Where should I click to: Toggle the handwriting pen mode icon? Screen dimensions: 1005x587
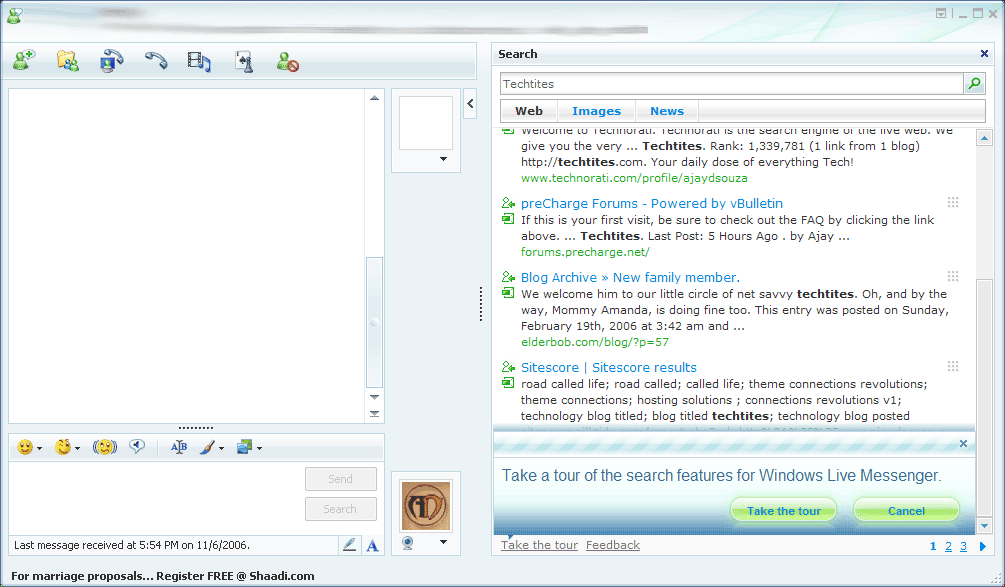349,545
